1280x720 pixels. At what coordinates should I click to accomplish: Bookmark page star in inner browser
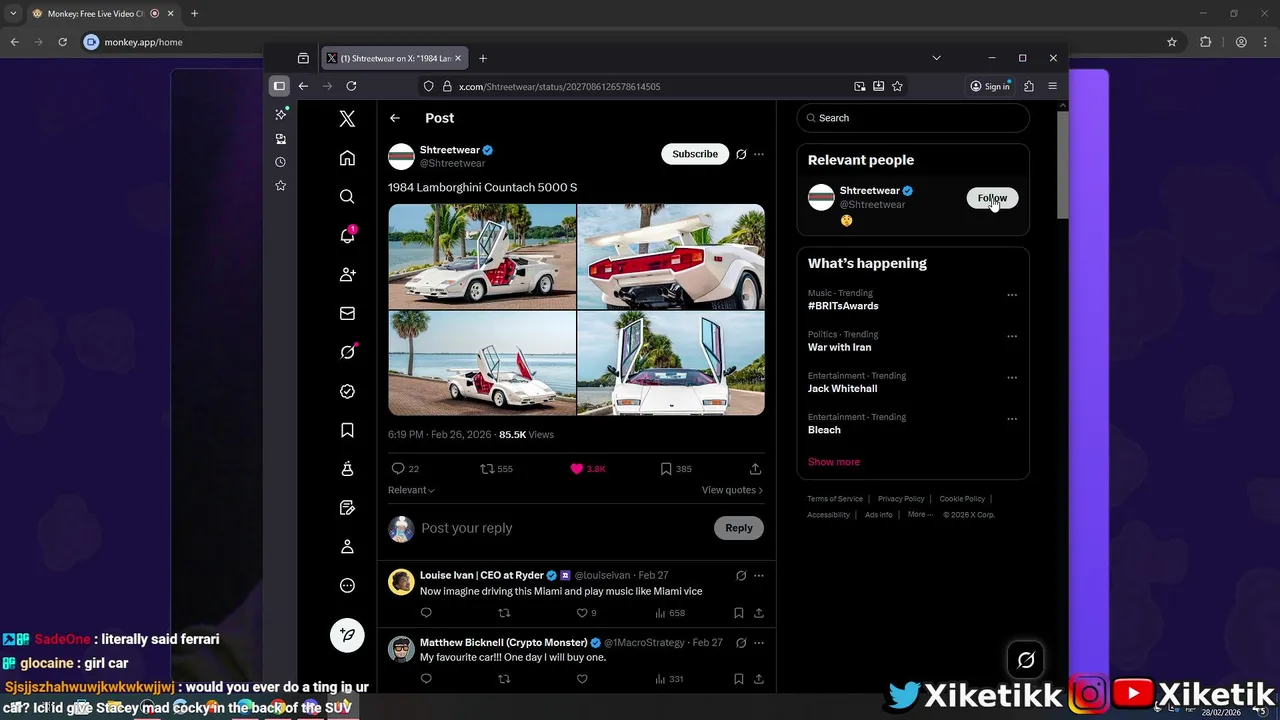[x=897, y=86]
